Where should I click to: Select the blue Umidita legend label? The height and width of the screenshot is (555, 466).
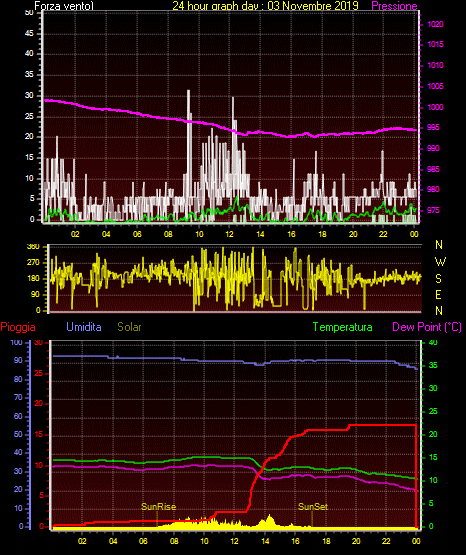pos(84,327)
